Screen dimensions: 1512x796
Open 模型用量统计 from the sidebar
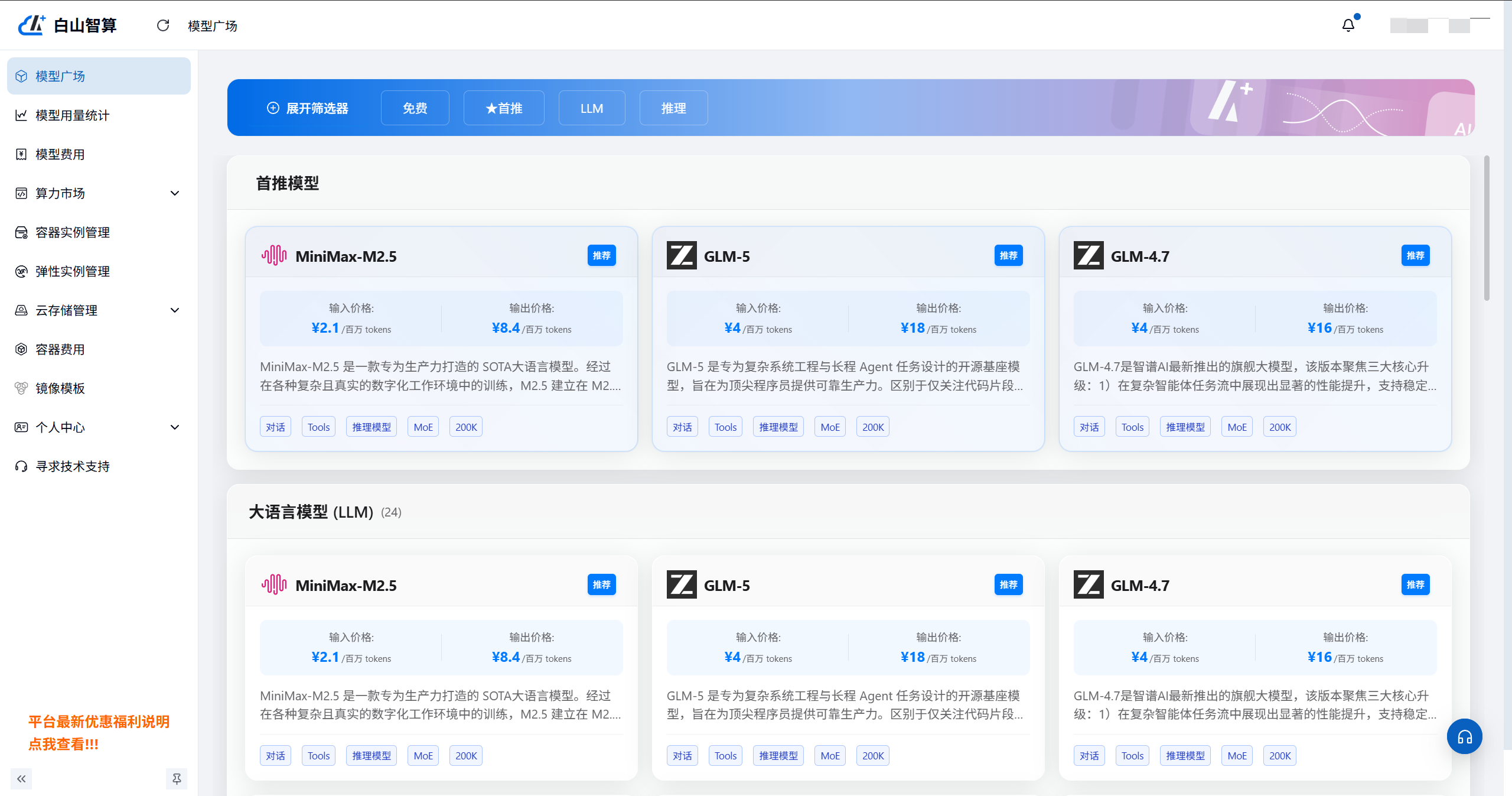coord(99,115)
